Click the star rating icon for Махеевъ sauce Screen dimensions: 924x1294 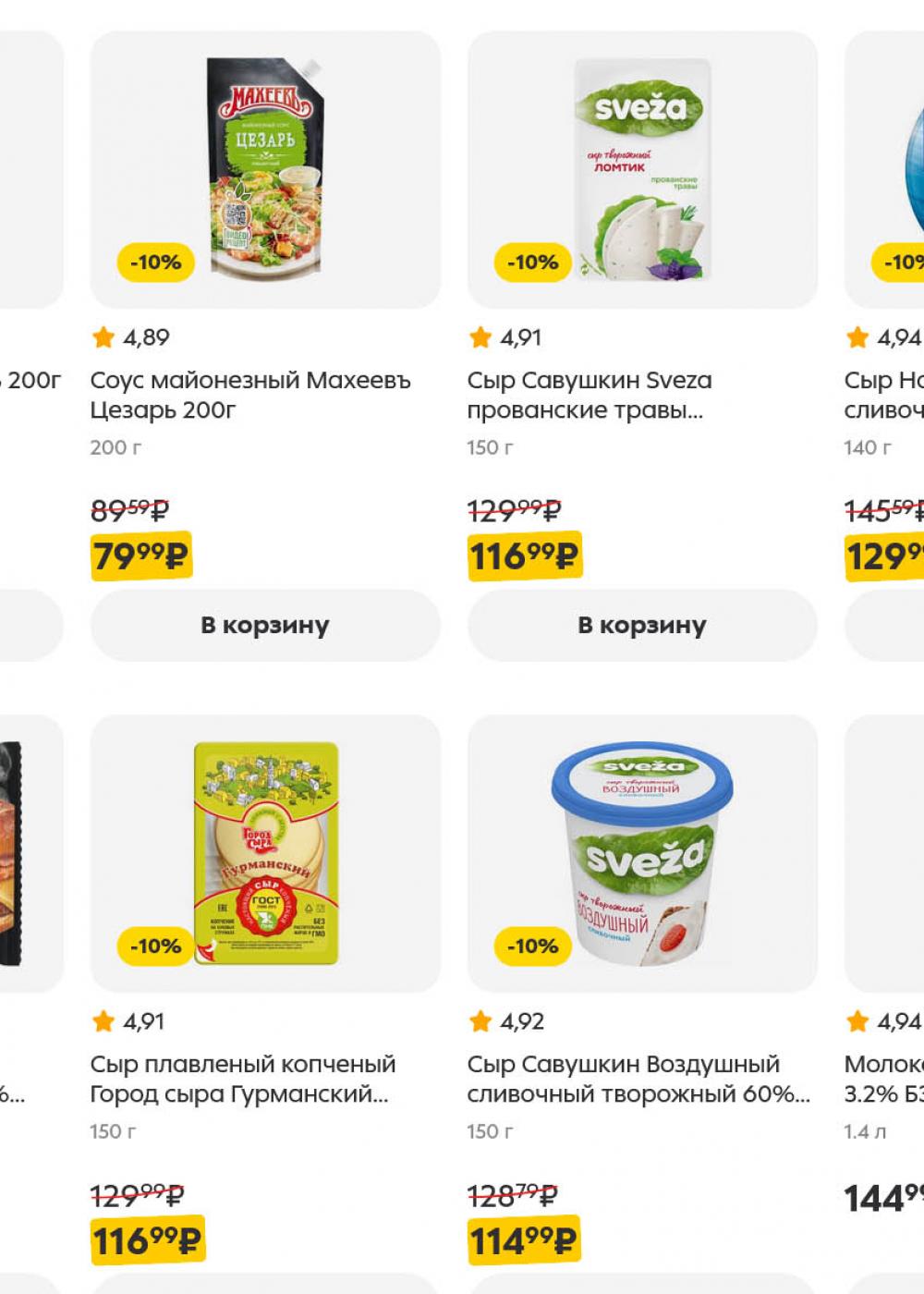click(103, 337)
